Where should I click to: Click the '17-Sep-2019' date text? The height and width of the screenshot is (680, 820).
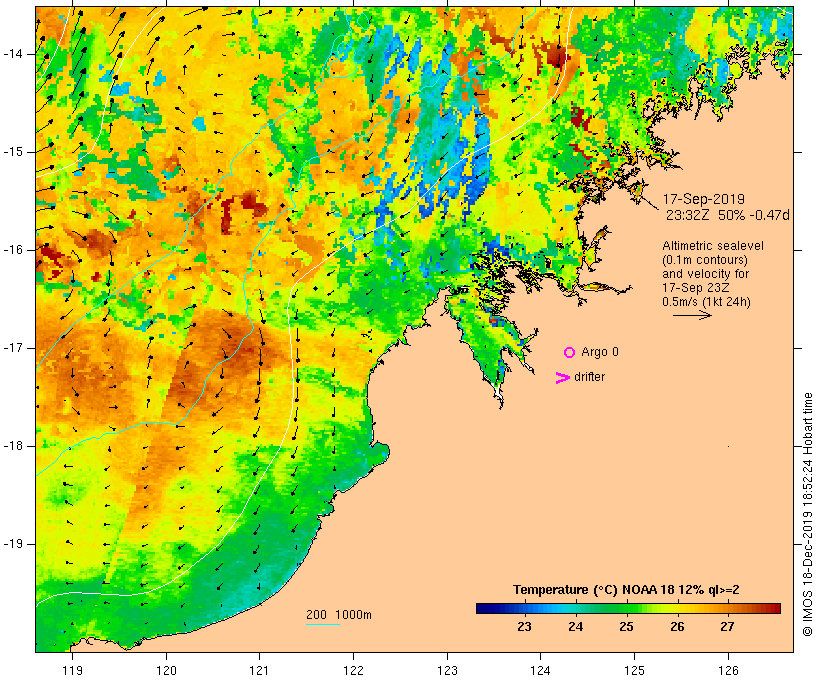703,199
